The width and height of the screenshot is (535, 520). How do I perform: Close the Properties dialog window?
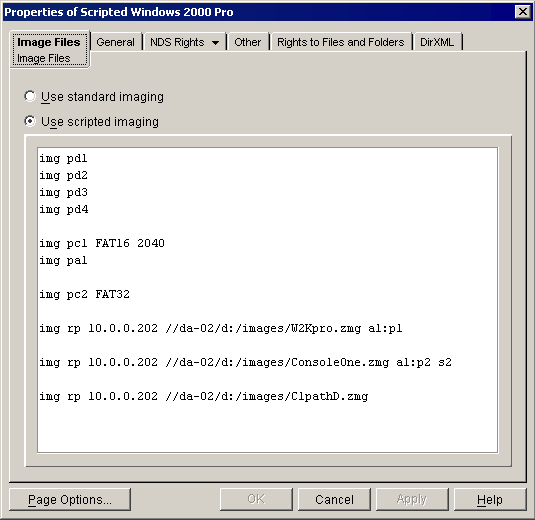point(523,12)
